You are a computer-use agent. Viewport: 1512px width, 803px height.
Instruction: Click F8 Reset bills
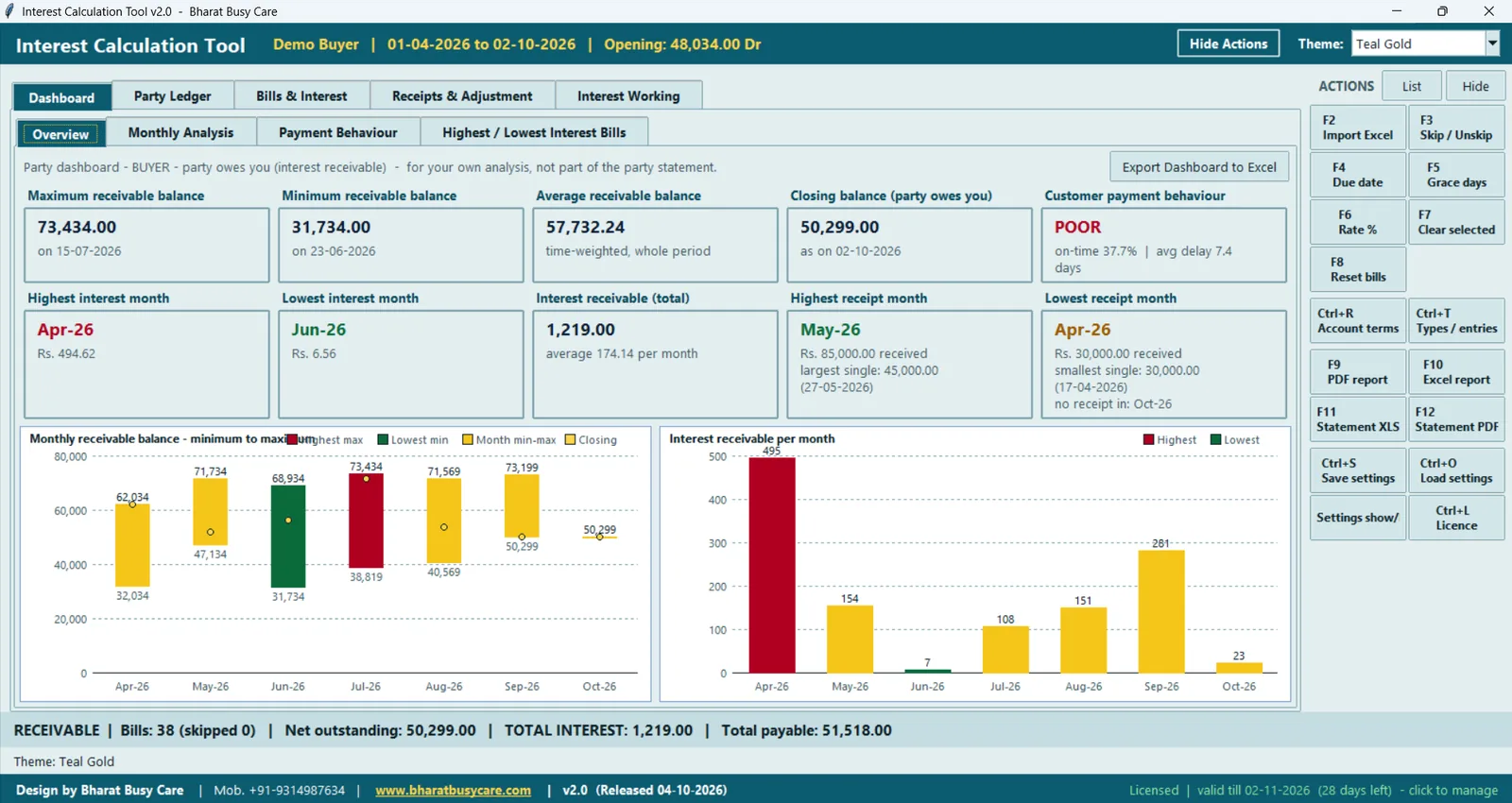coord(1358,269)
